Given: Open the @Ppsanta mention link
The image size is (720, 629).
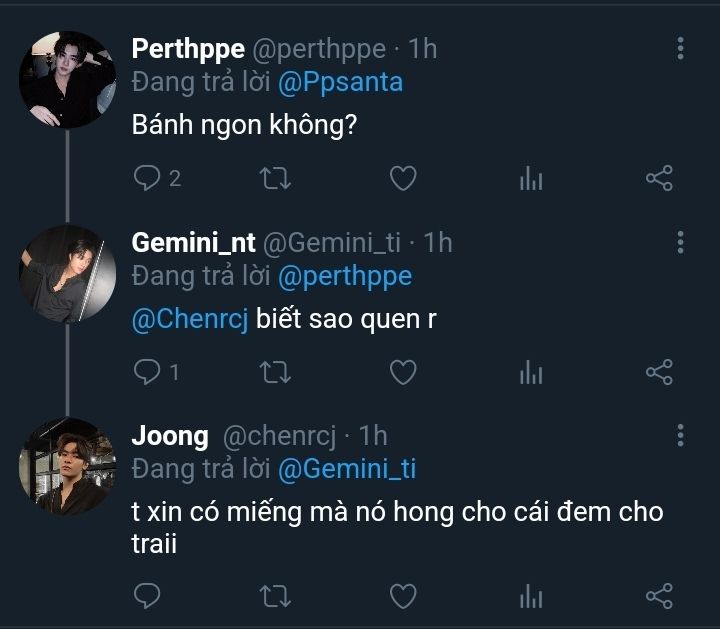Looking at the screenshot, I should (341, 82).
